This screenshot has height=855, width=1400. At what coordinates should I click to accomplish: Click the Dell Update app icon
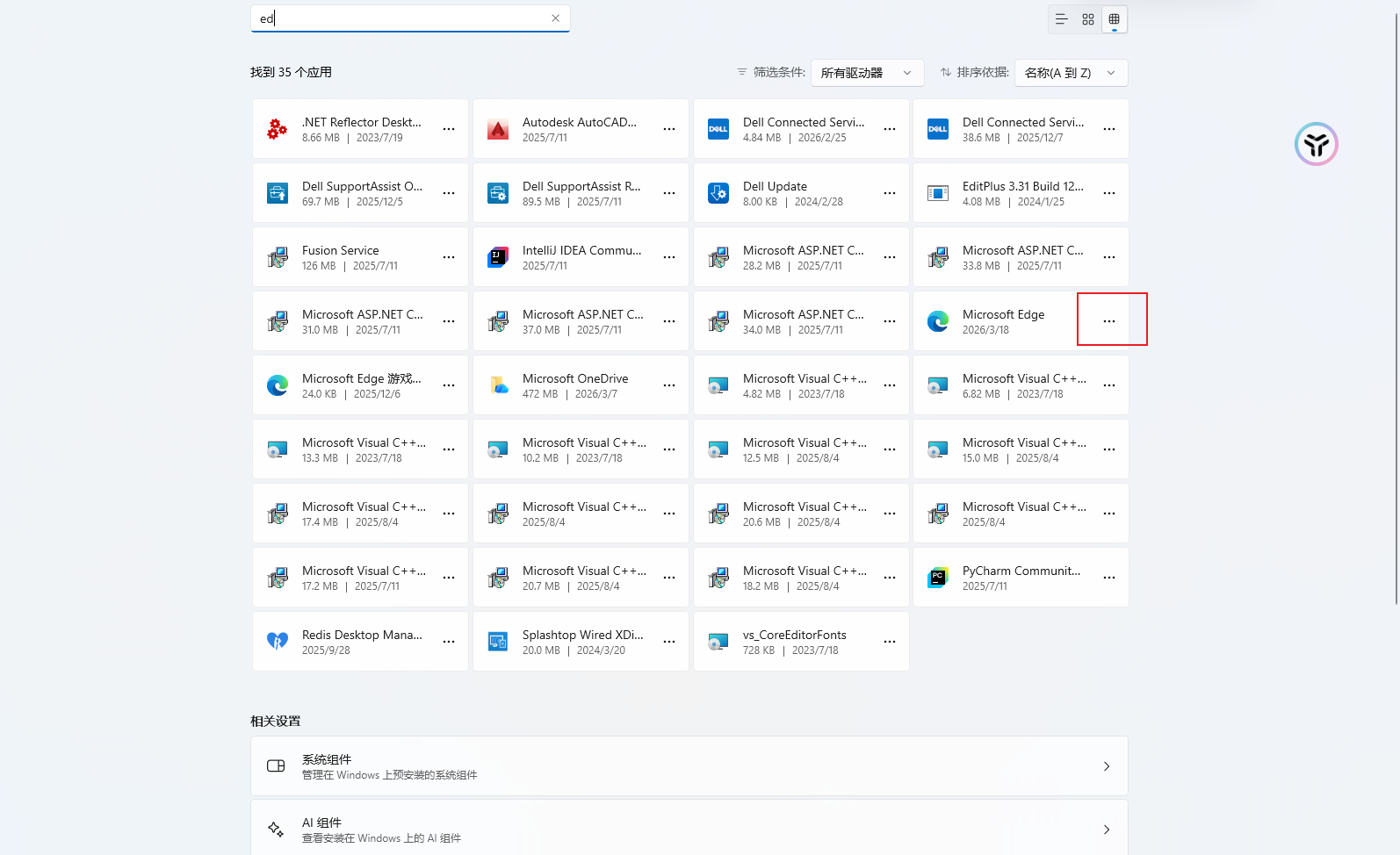718,193
